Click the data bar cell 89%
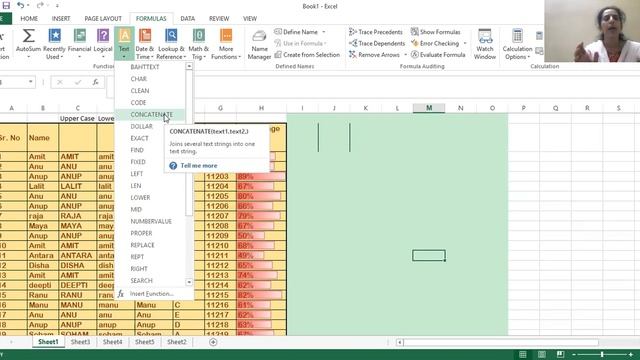 (x=261, y=176)
